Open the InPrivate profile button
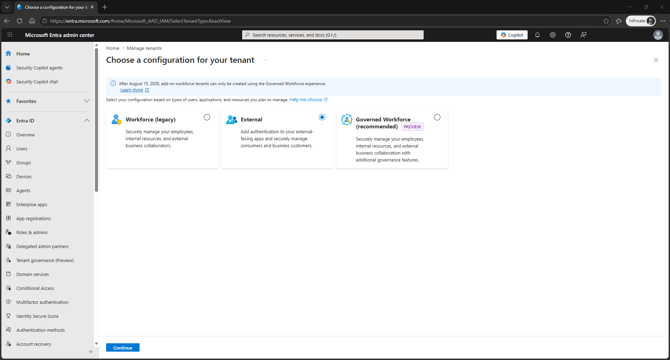The image size is (670, 360). (x=641, y=21)
